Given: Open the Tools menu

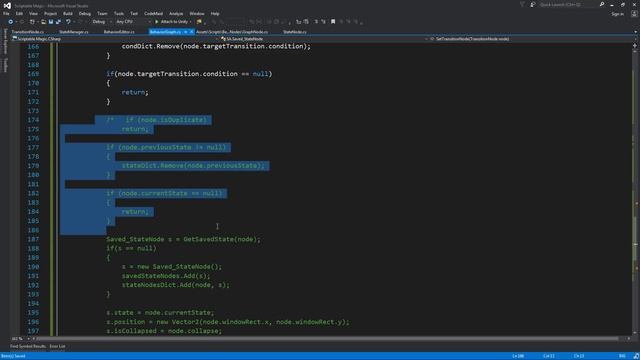Looking at the screenshot, I should (119, 14).
